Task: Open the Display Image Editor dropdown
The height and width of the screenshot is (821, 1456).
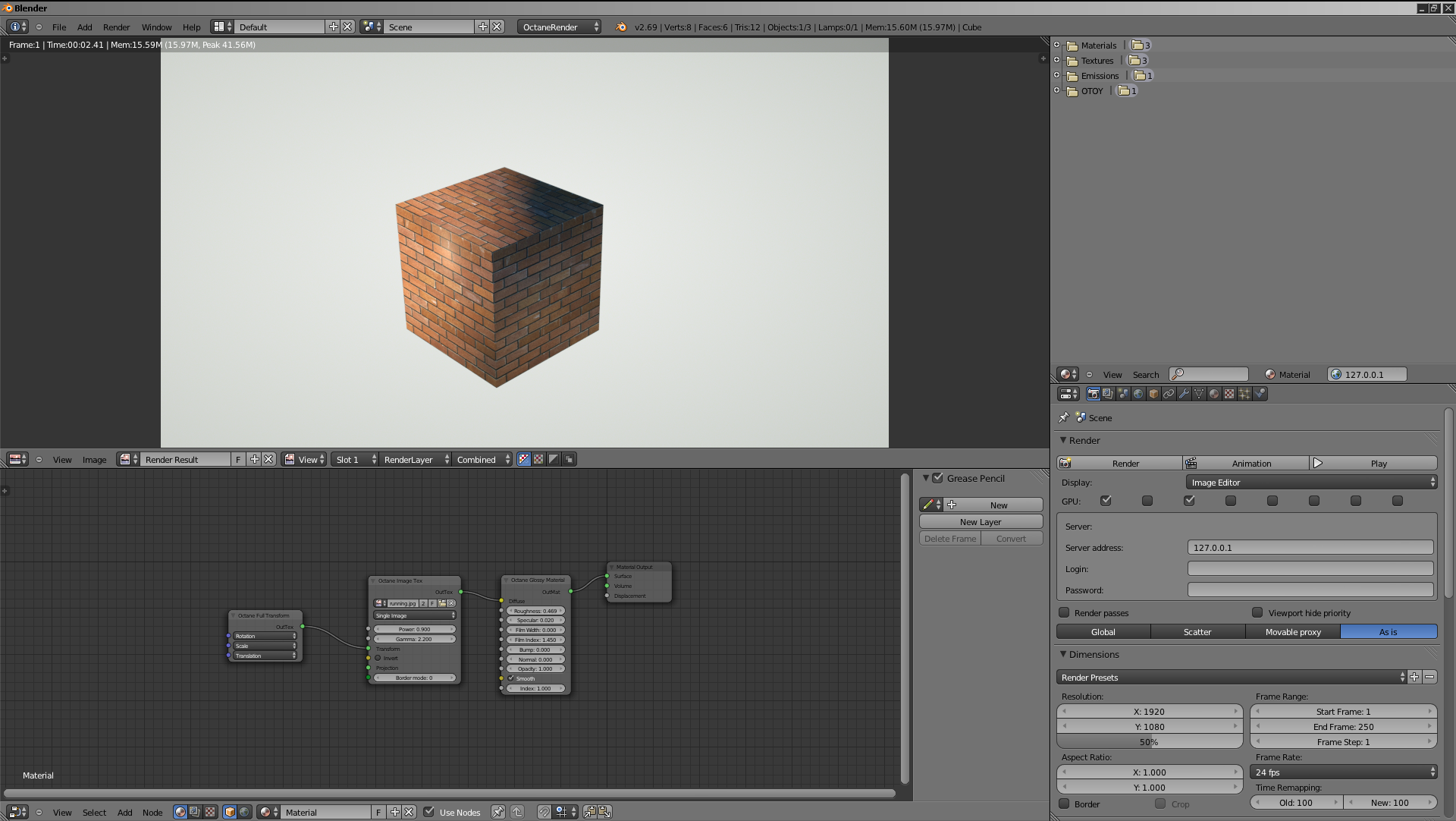Action: 1311,483
